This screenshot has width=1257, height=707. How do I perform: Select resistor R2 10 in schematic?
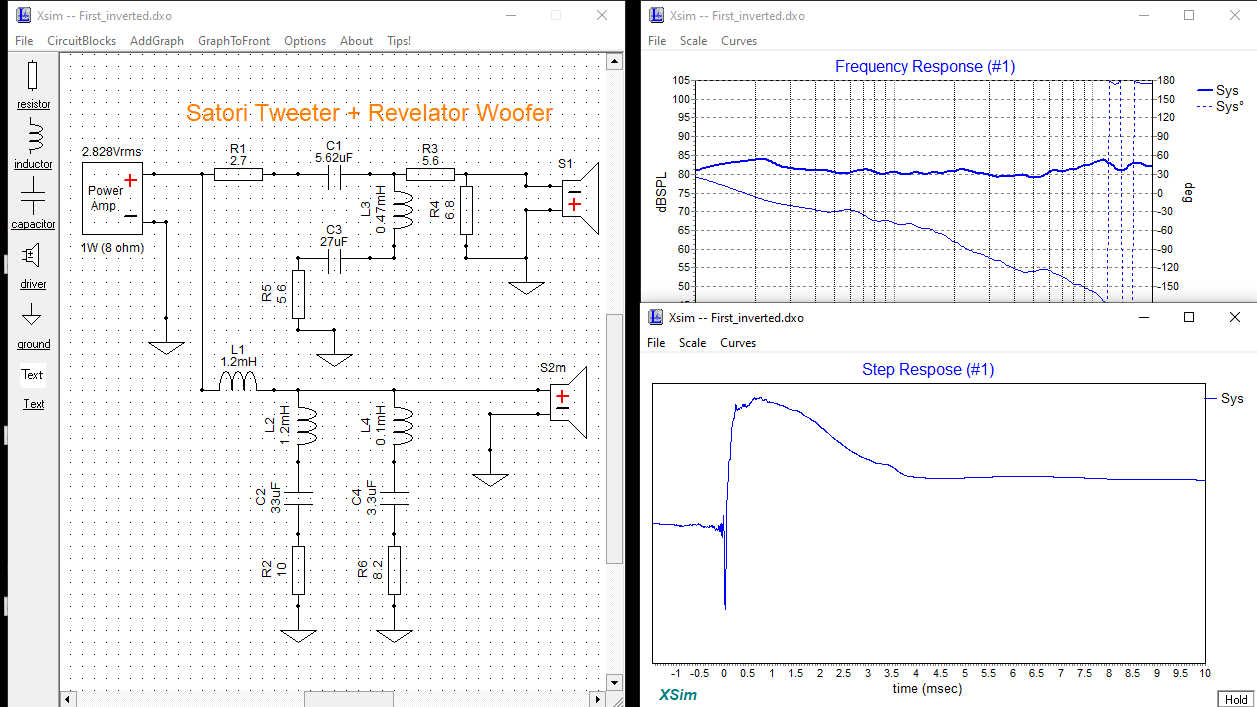coord(298,570)
